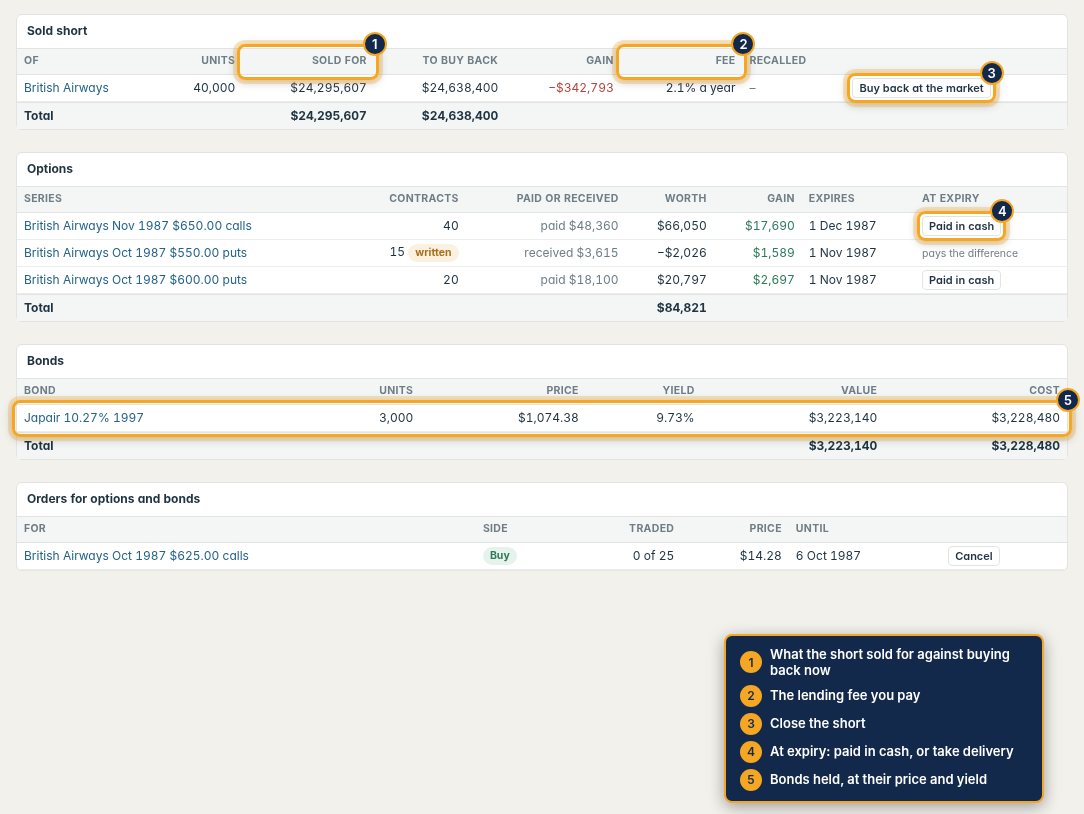Click Paid in cash for Oct $600.00 puts
The width and height of the screenshot is (1084, 814).
point(961,280)
